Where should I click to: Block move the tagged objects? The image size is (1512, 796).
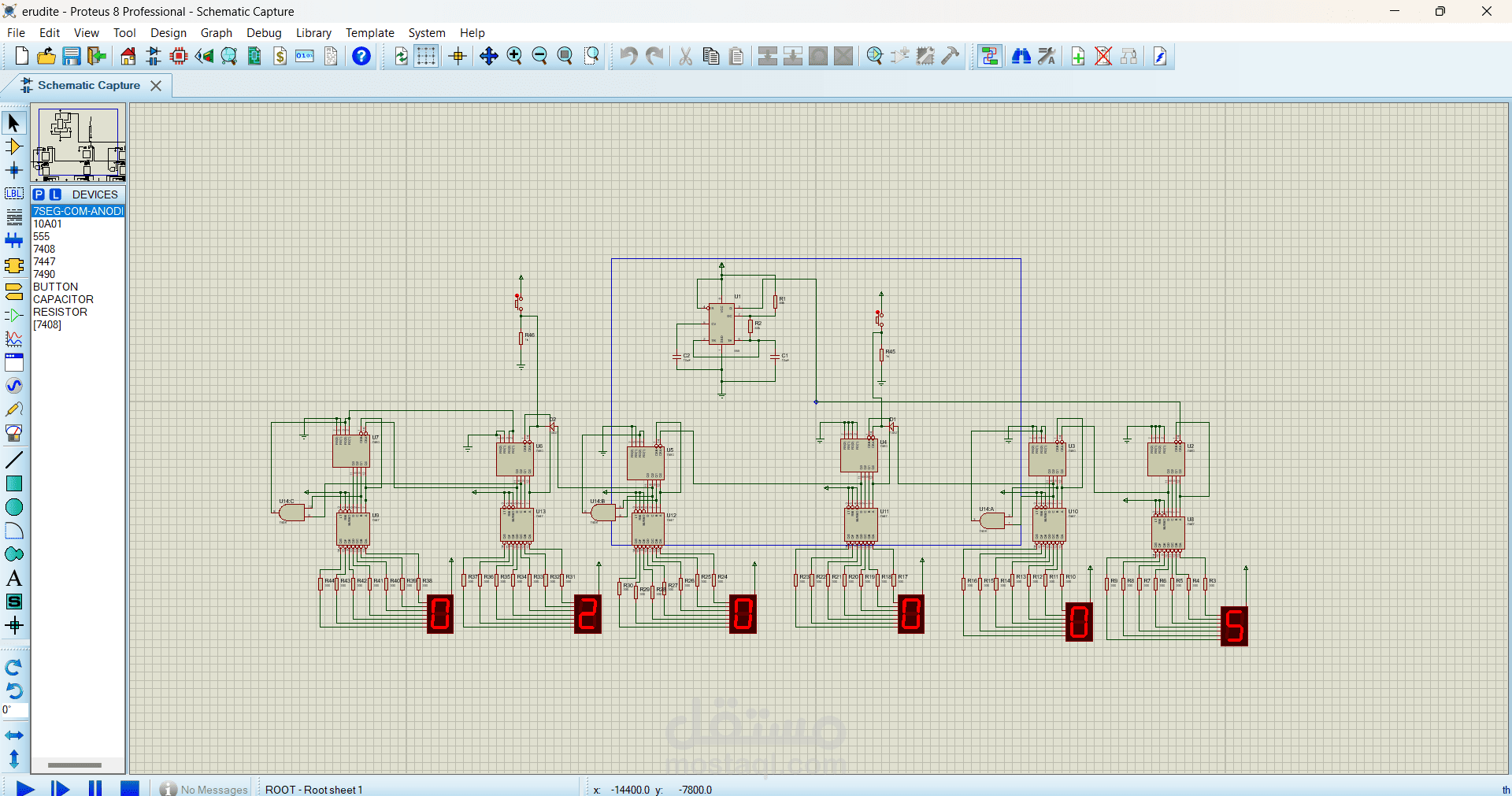[793, 56]
